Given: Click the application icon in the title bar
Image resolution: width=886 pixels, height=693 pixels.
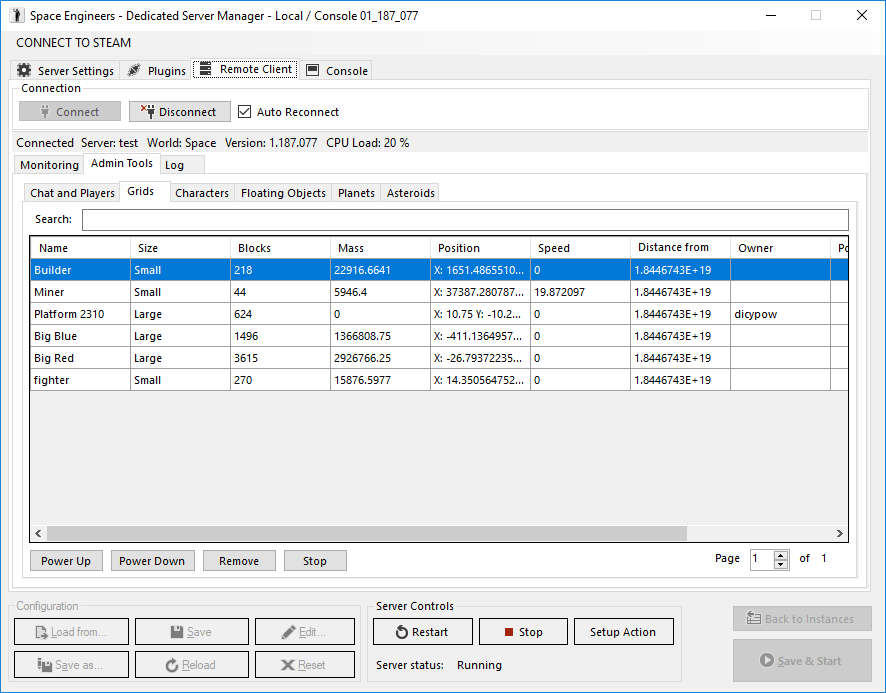Looking at the screenshot, I should pos(18,15).
